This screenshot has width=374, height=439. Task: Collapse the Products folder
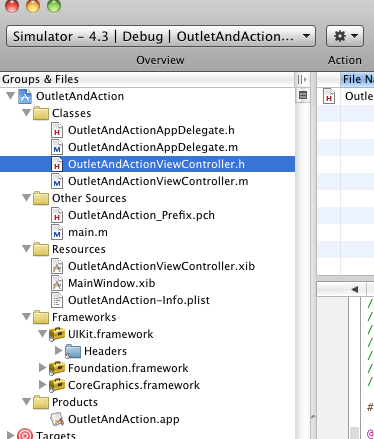coord(27,402)
